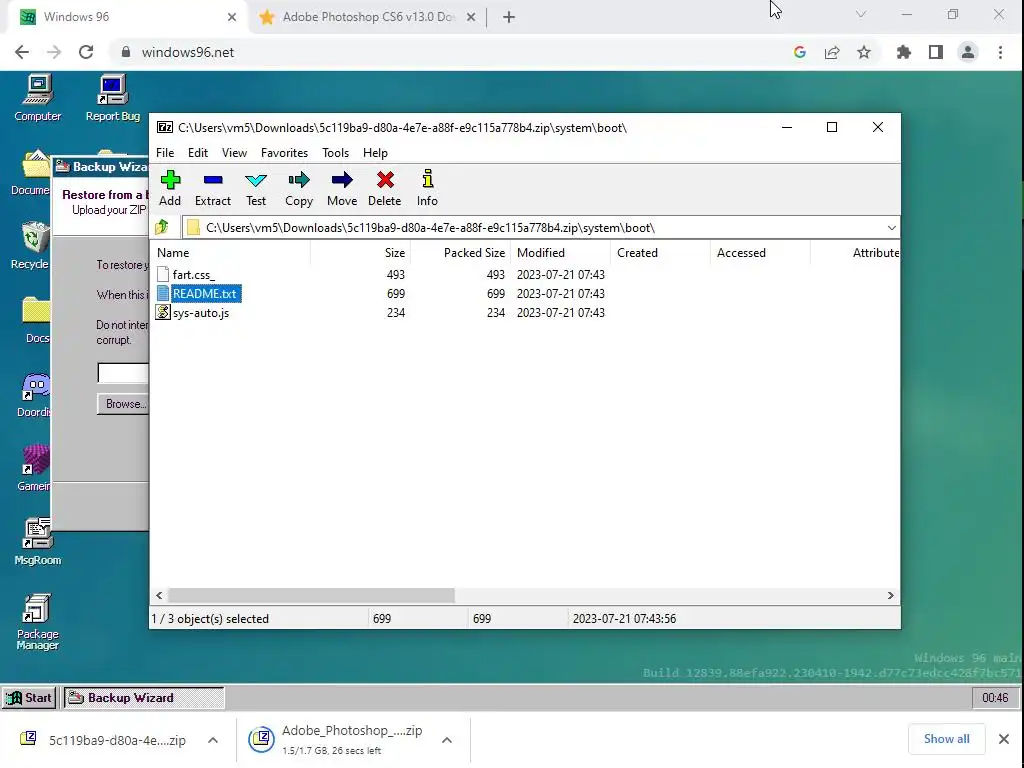Screen dimensions: 1024x768
Task: Open the Documents folder desktop icon
Action: click(x=31, y=172)
